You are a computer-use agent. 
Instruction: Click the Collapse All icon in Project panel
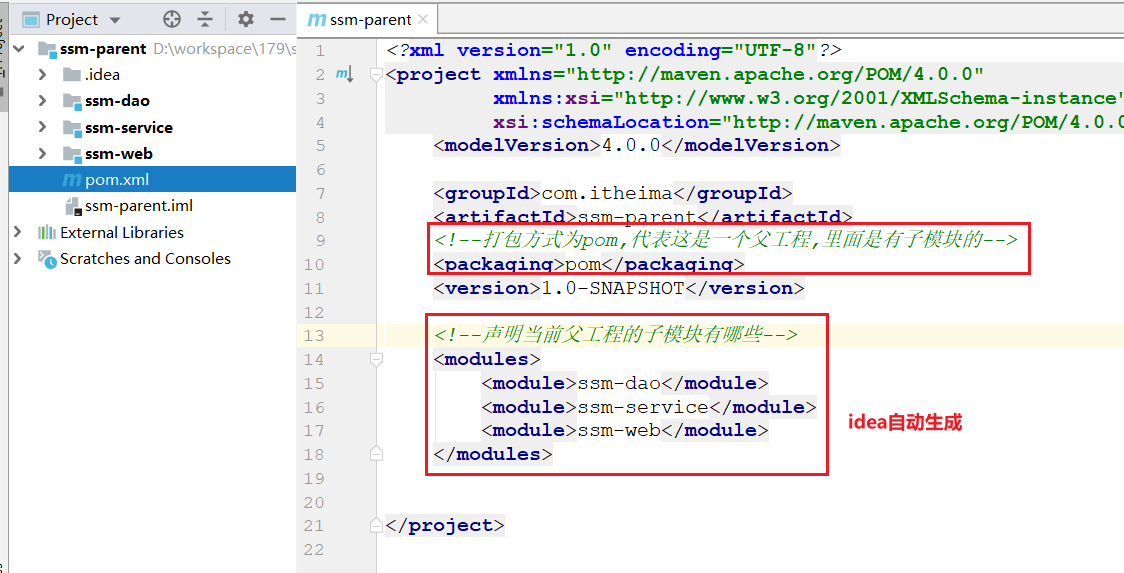[x=205, y=19]
